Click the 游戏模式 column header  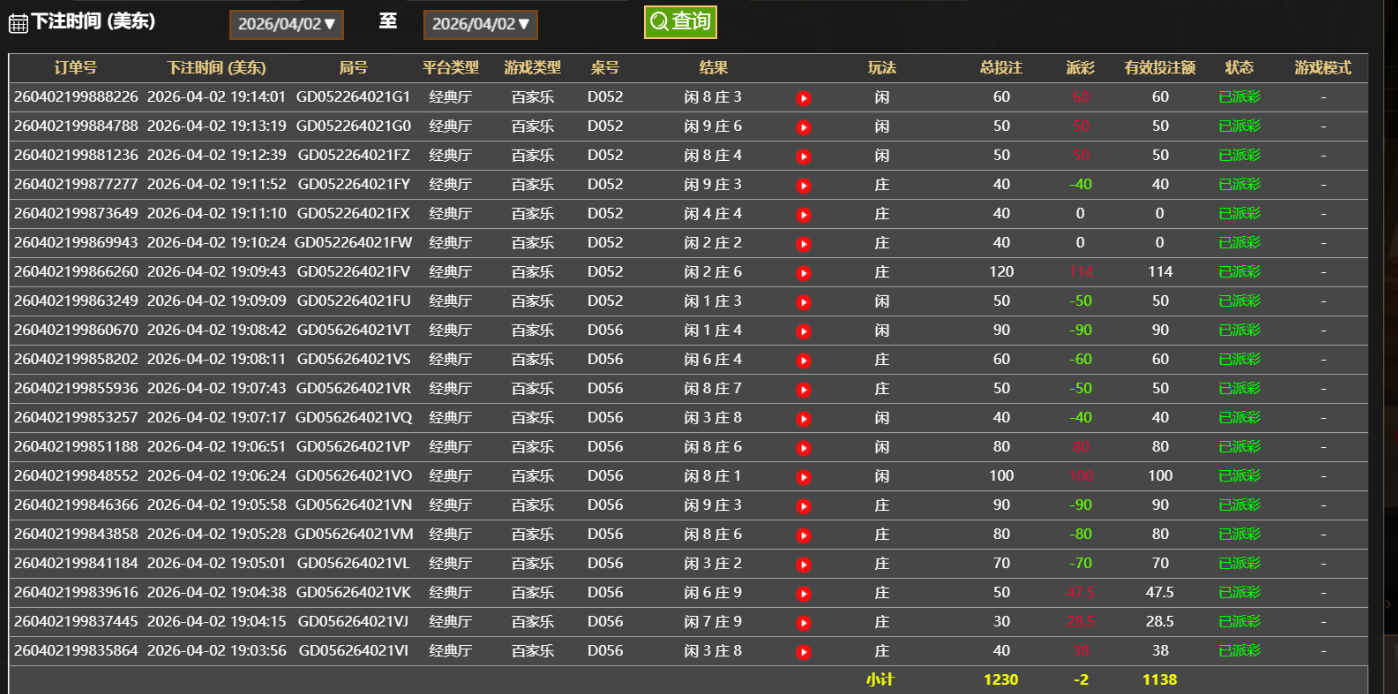1322,68
